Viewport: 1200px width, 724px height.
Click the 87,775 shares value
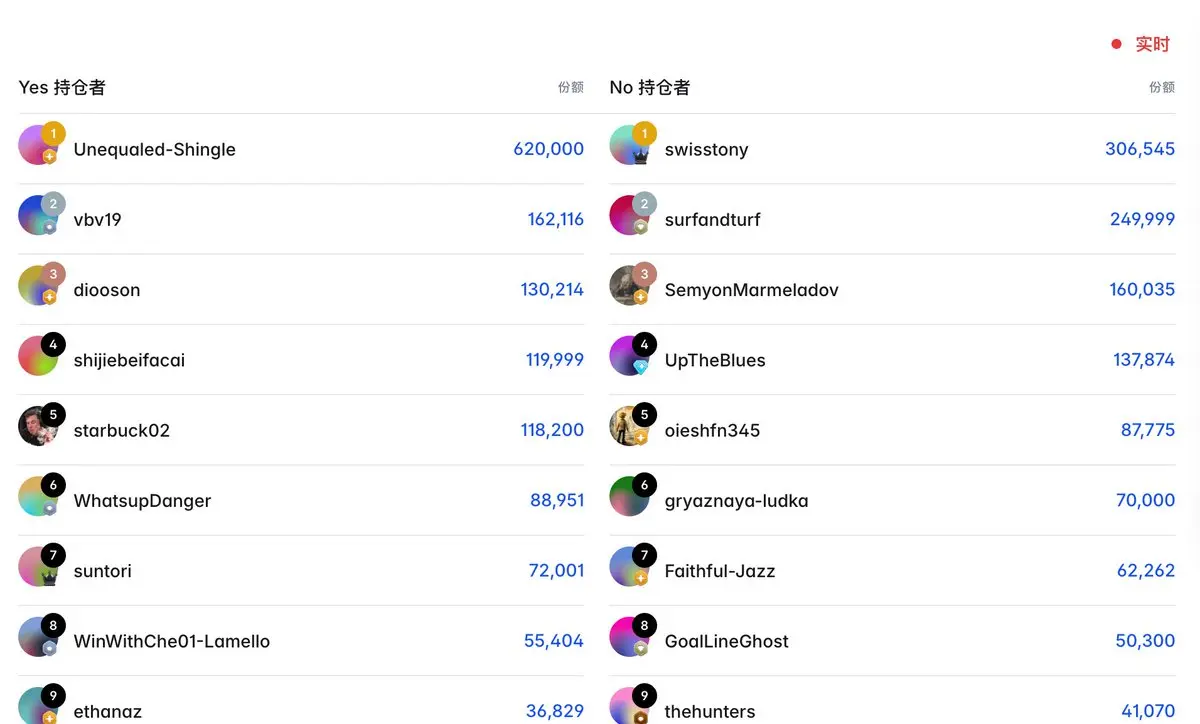[1148, 430]
